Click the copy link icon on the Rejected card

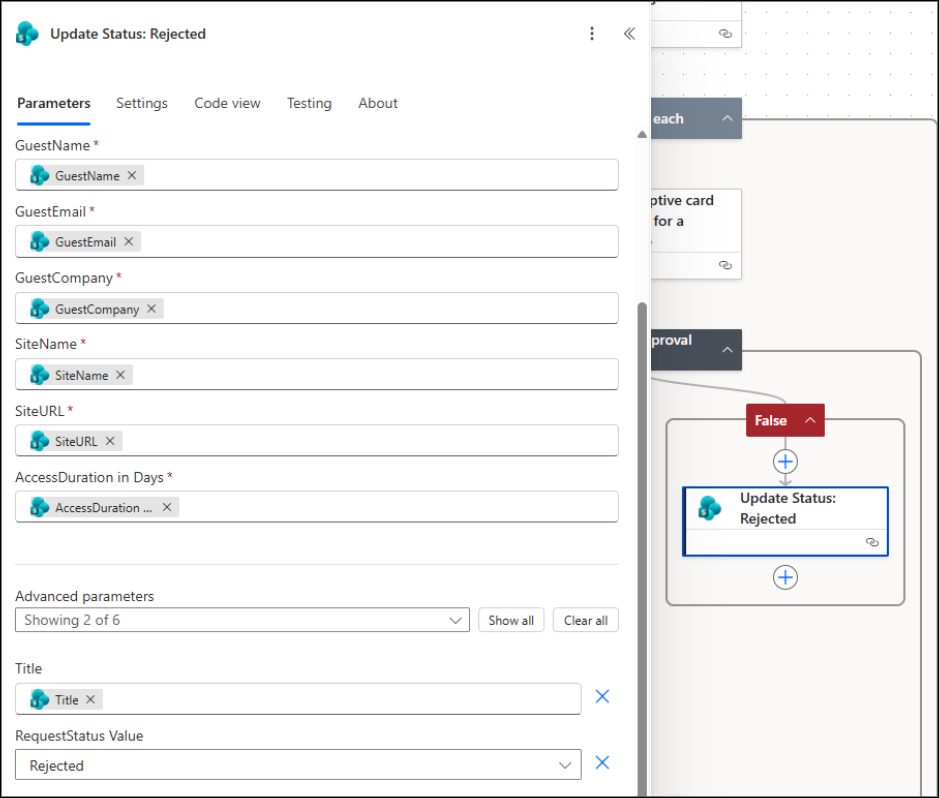click(871, 542)
